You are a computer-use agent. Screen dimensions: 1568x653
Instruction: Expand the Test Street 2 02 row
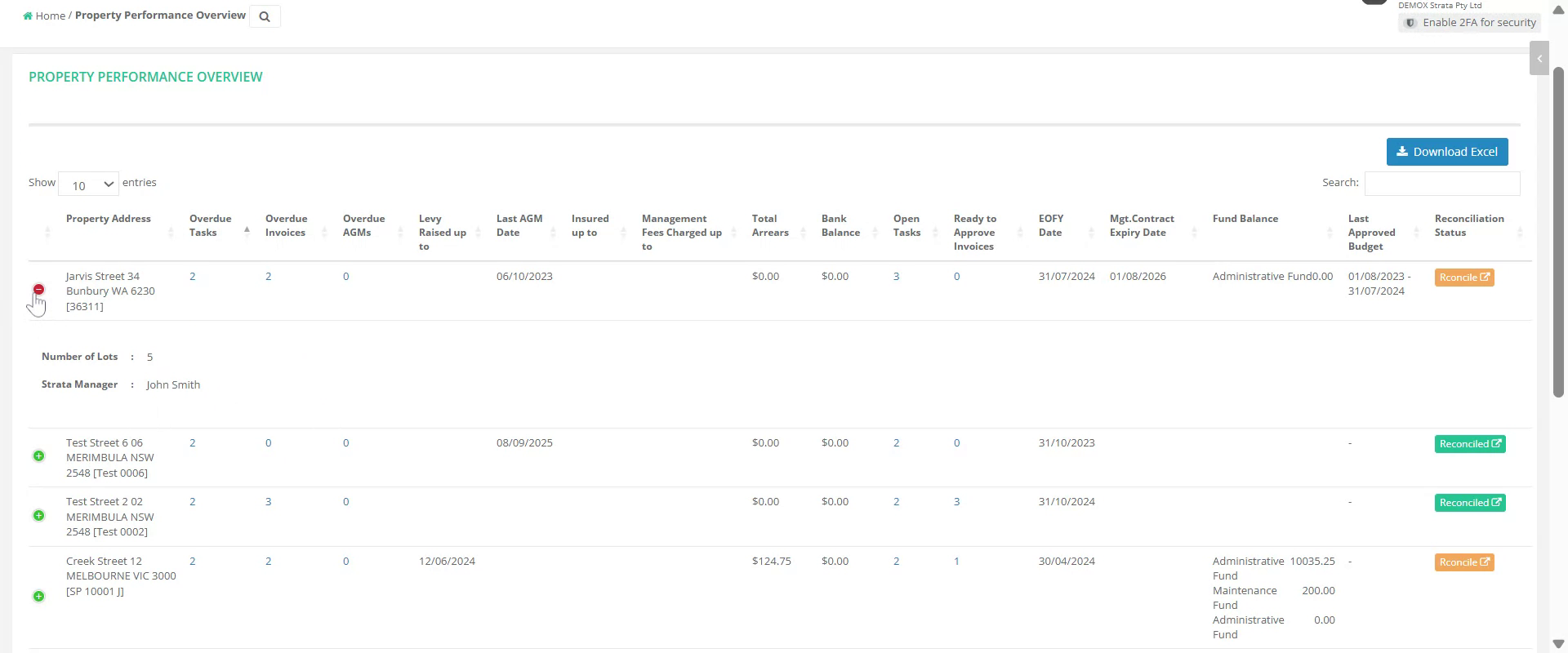tap(38, 516)
